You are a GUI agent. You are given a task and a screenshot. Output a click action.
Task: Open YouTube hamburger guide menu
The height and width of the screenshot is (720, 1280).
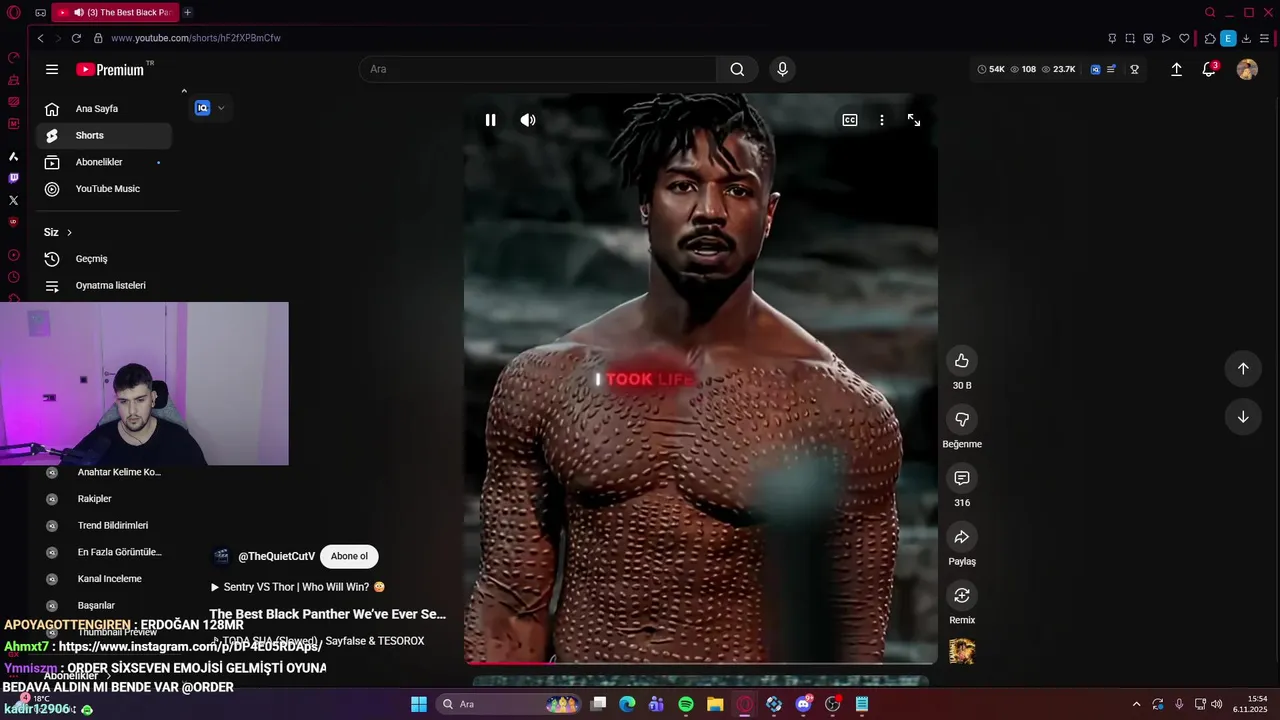(52, 69)
